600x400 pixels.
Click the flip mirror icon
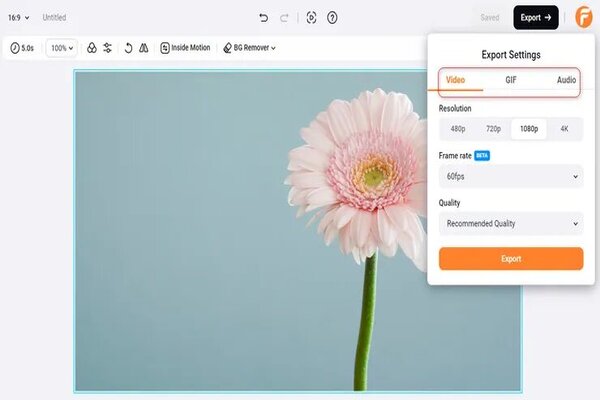(x=143, y=48)
